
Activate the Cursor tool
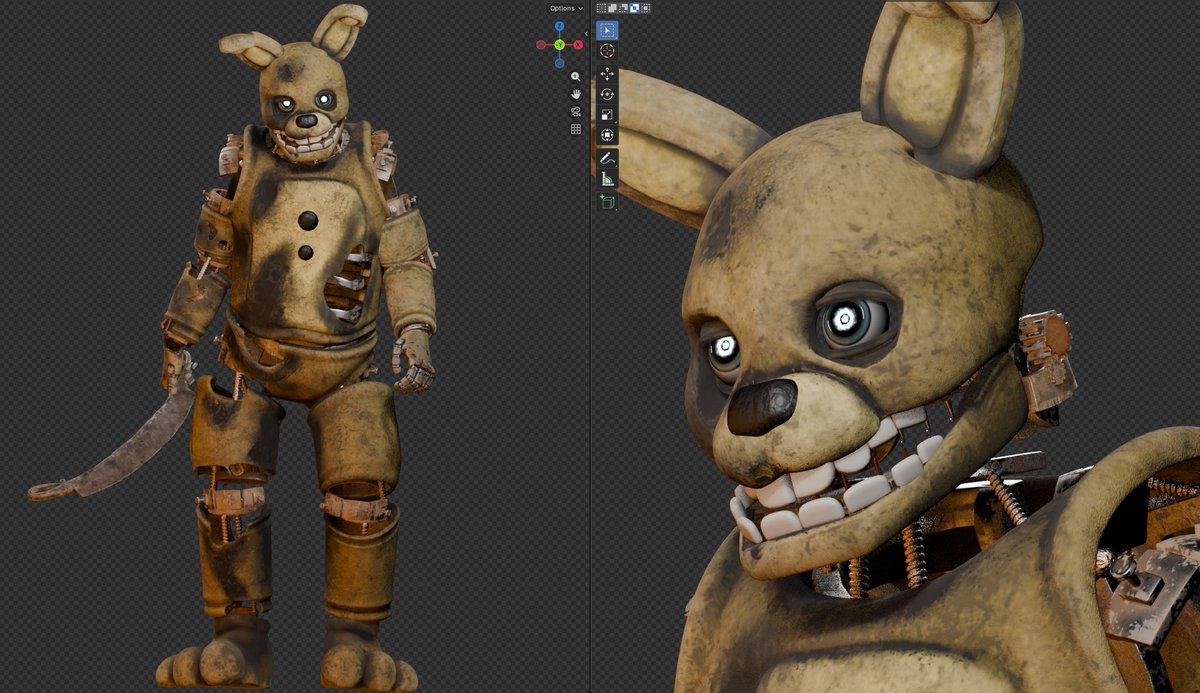click(x=607, y=49)
